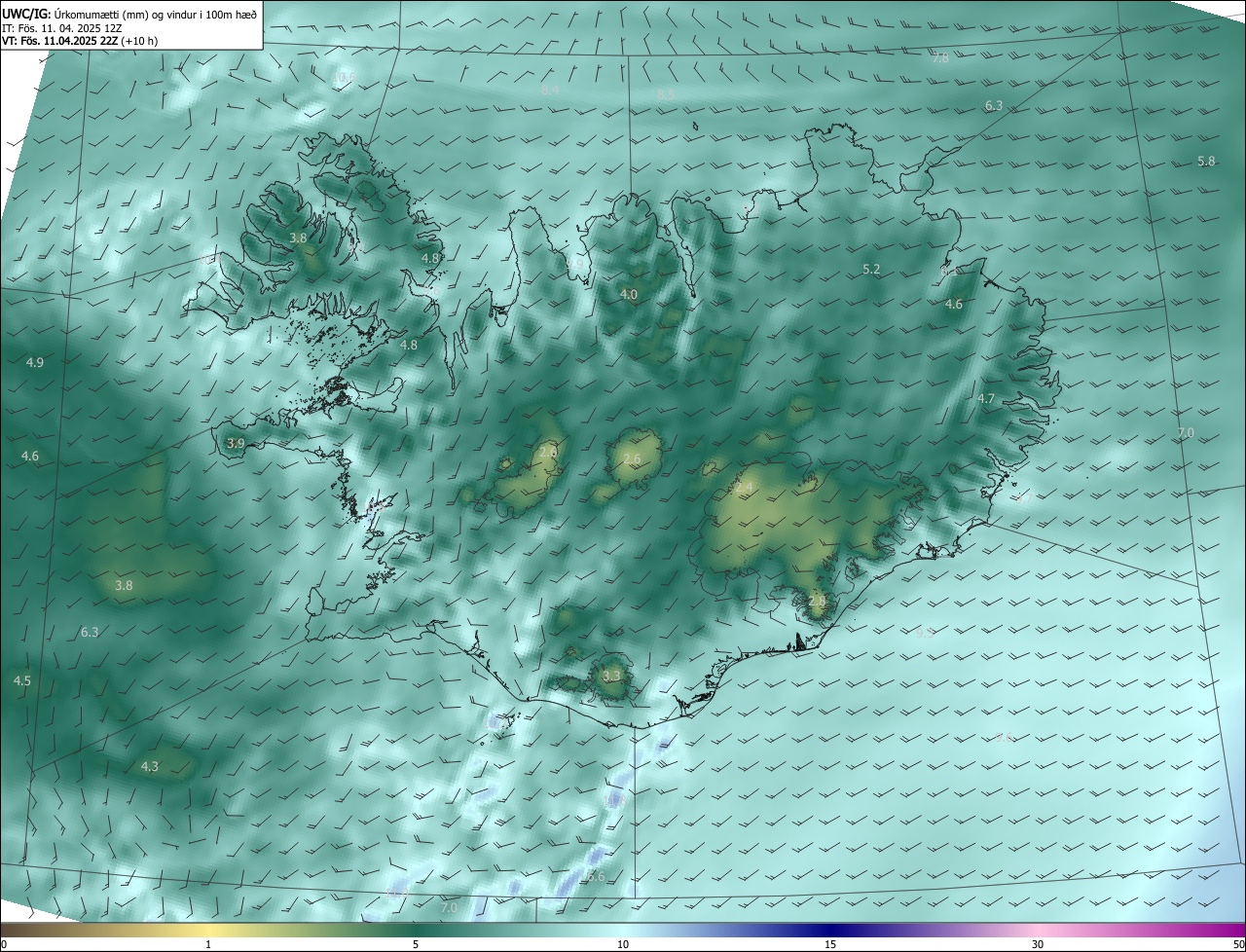
Task: Click the 4.9 value label over the sea
Action: pyautogui.click(x=34, y=362)
